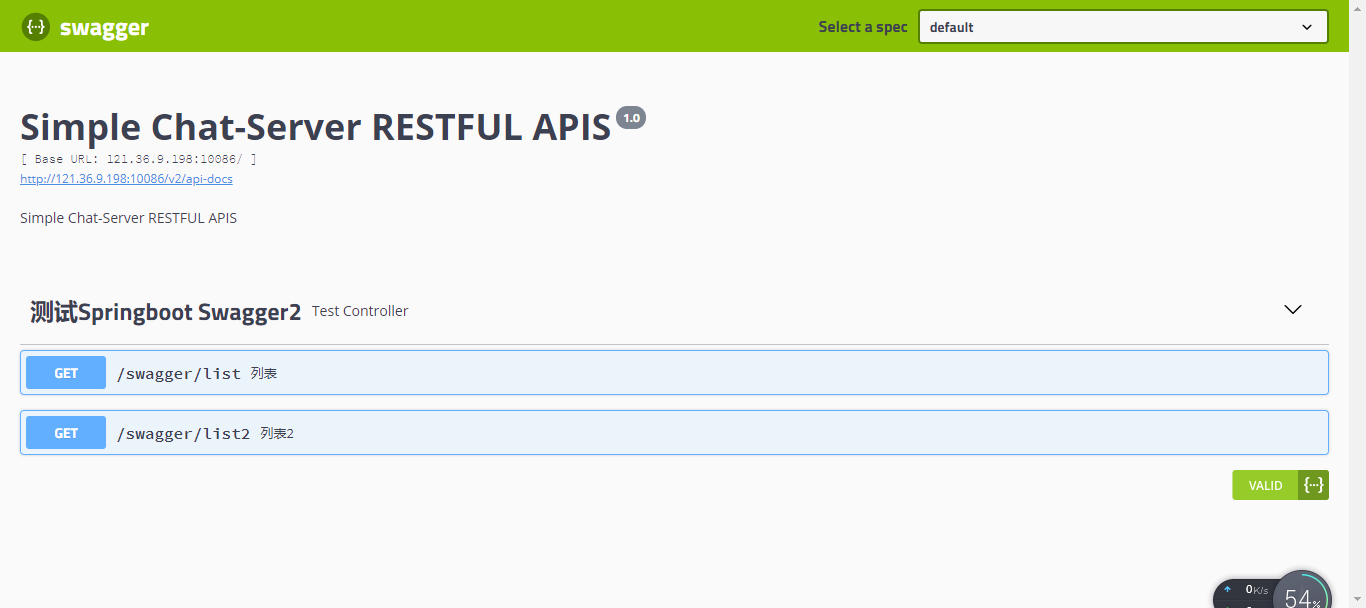The image size is (1366, 608).
Task: Click the Simple Chat-Server RESTFUL APIS description paragraph
Action: pyautogui.click(x=128, y=218)
